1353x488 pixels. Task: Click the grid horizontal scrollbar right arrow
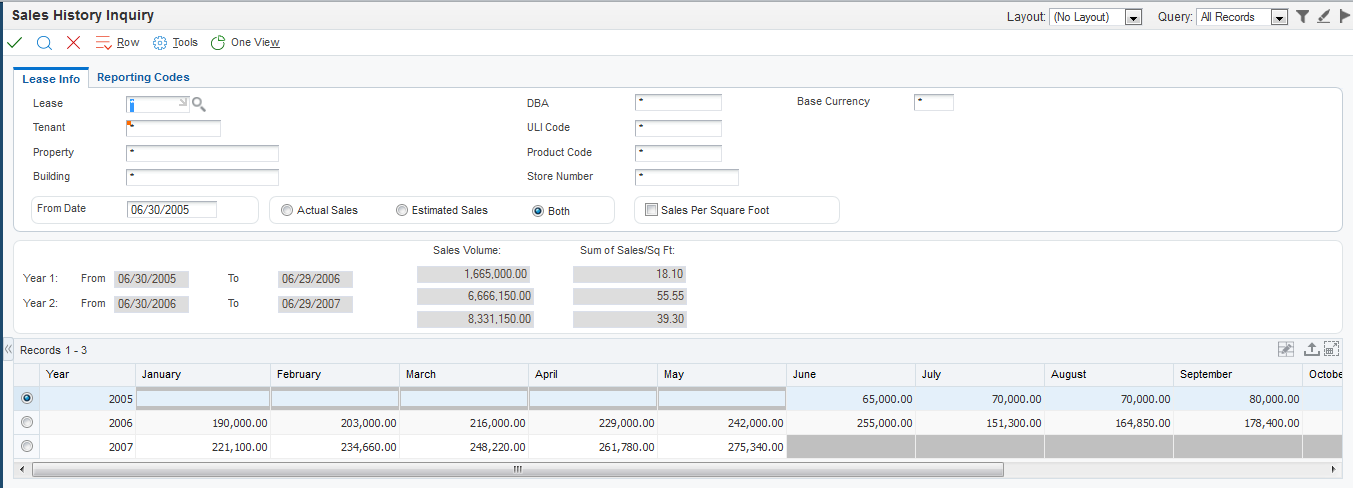1334,469
